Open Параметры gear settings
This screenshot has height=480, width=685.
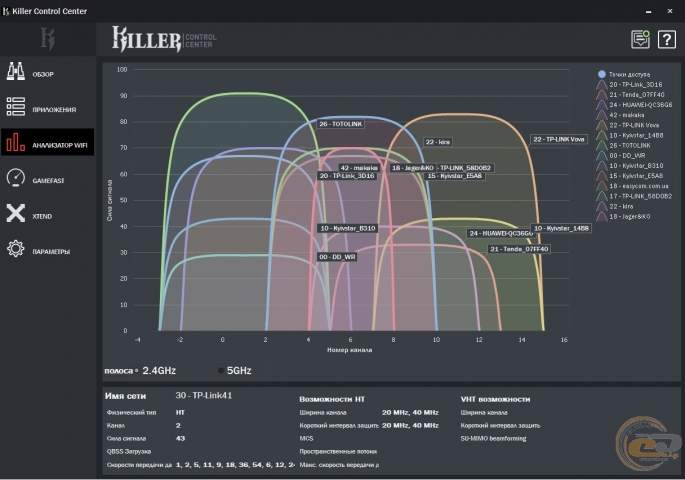click(x=47, y=251)
